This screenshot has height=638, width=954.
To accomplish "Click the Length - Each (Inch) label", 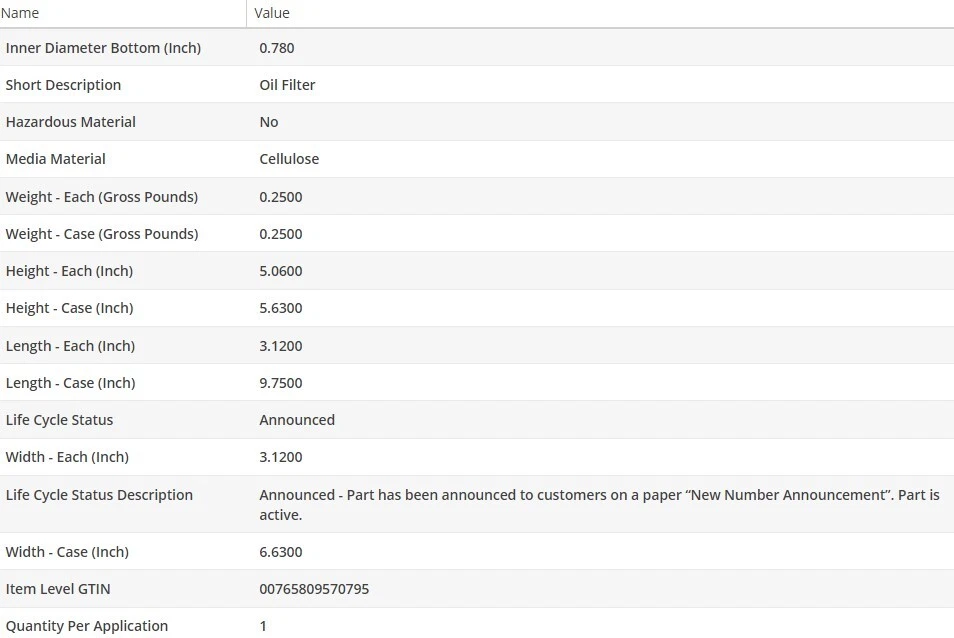I will click(x=70, y=346).
